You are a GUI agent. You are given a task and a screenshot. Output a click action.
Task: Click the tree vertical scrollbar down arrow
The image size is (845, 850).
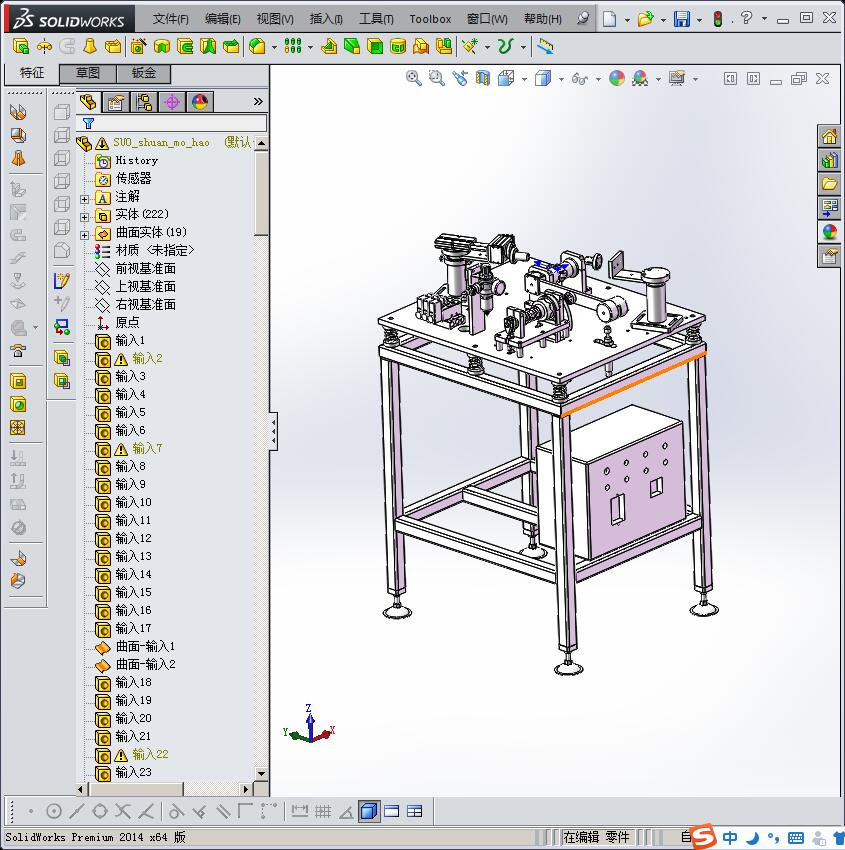pos(261,774)
